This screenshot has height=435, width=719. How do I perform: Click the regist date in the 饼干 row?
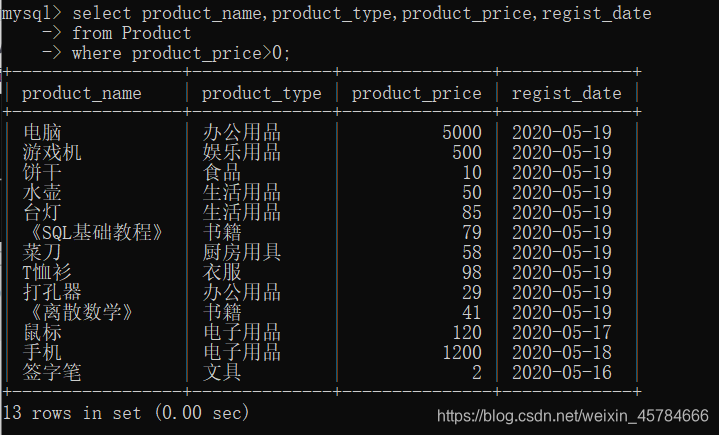coord(562,173)
